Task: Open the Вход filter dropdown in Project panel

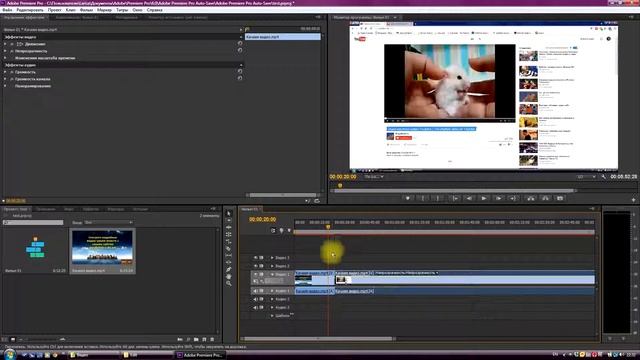Action: tap(109, 222)
